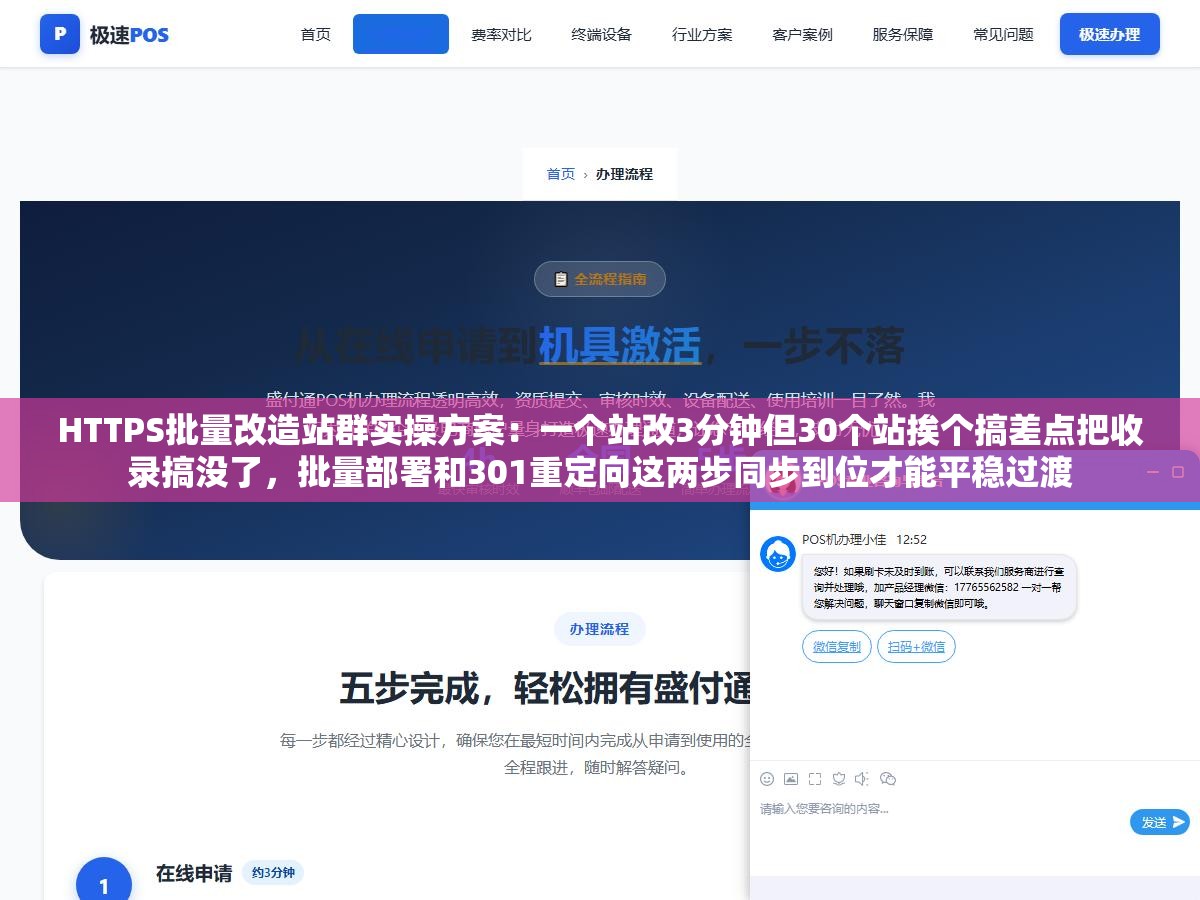
Task: Click the 办理流程 breadcrumb text
Action: (624, 174)
